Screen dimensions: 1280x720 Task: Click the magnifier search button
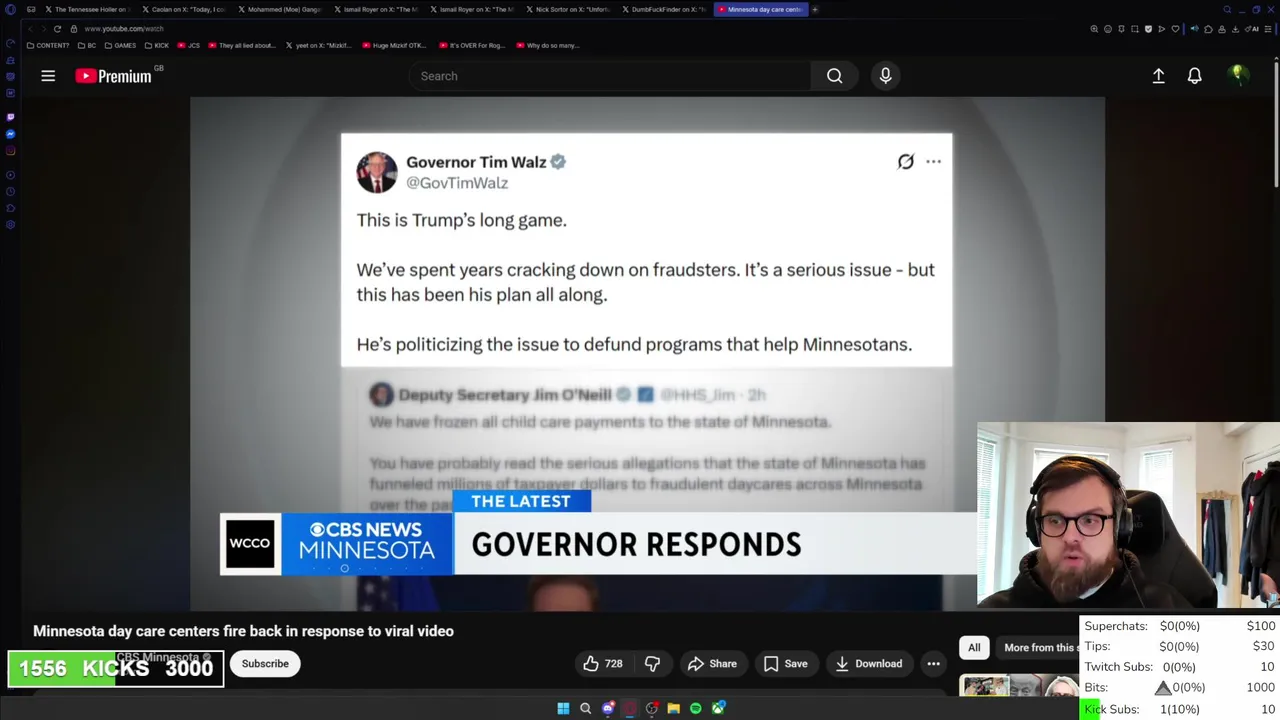834,76
